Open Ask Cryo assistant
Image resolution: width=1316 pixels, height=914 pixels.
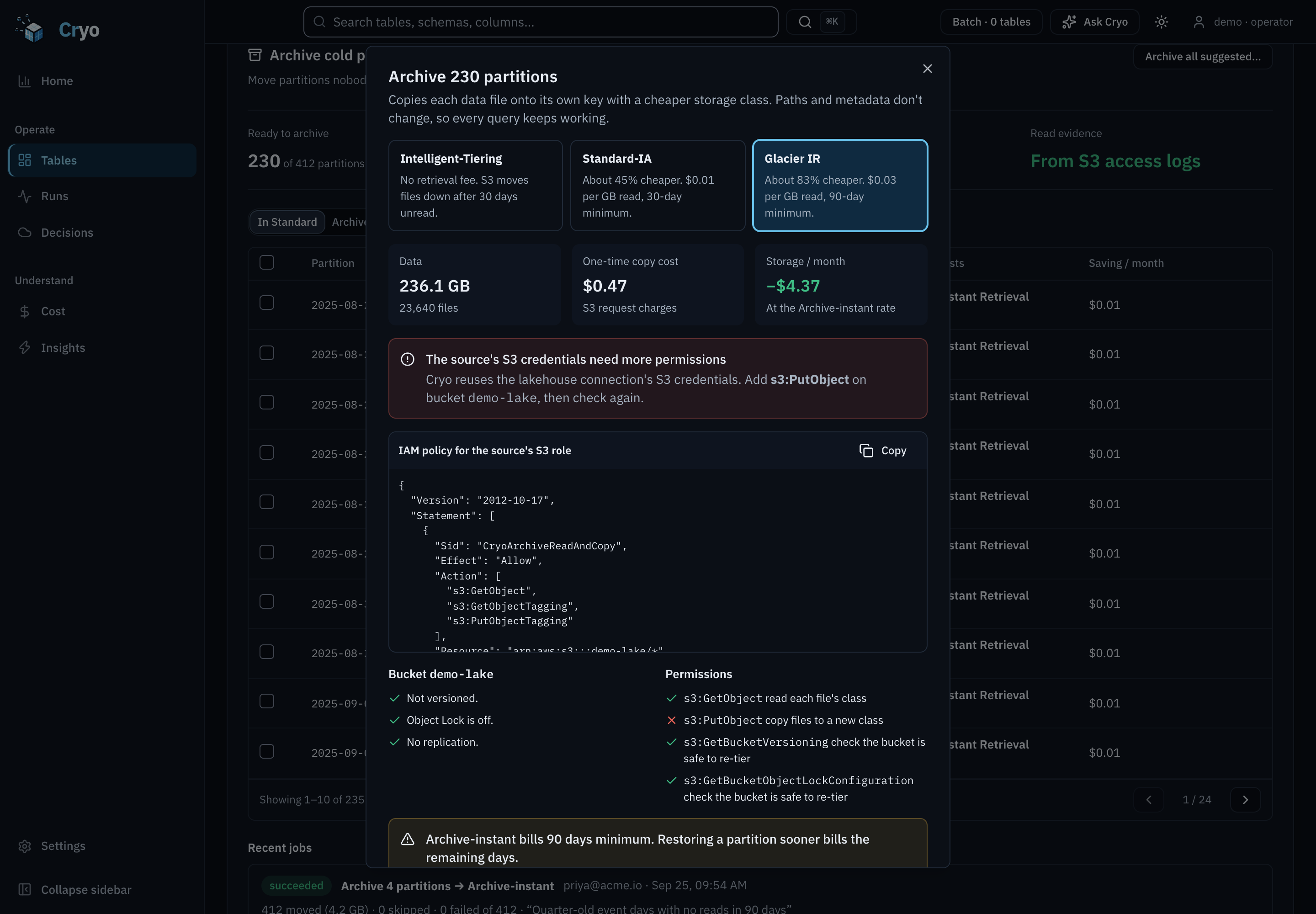pyautogui.click(x=1094, y=22)
